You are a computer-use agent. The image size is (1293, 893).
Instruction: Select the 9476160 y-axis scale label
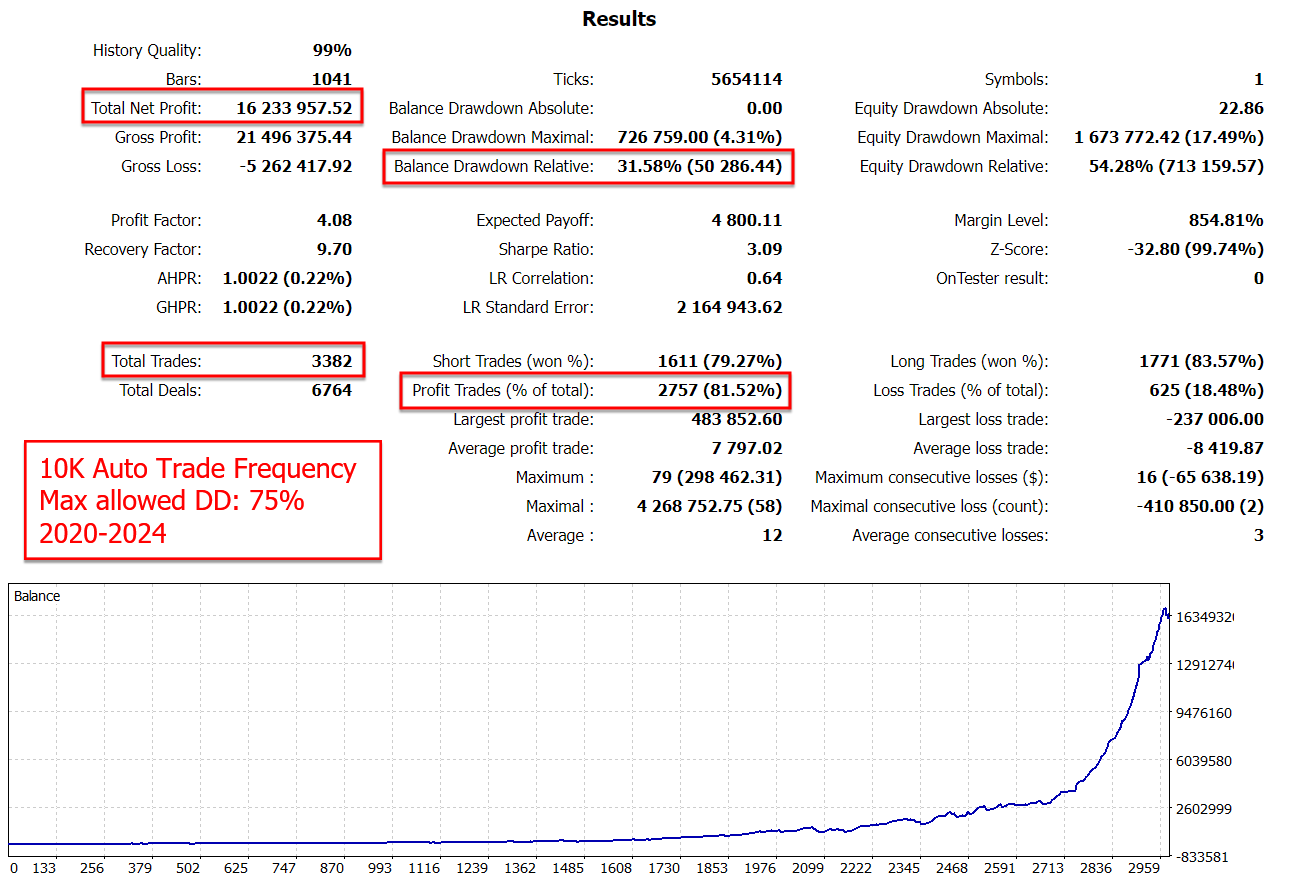click(x=1204, y=713)
